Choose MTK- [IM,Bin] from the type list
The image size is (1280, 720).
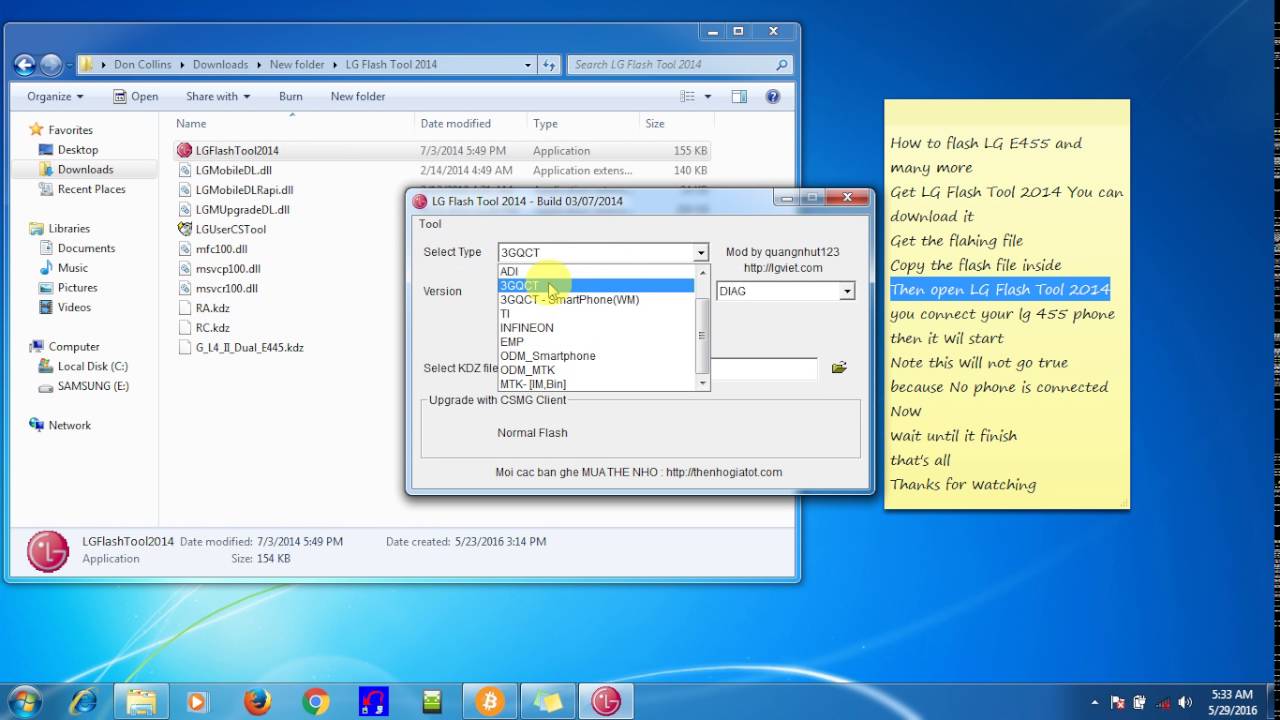(x=596, y=384)
